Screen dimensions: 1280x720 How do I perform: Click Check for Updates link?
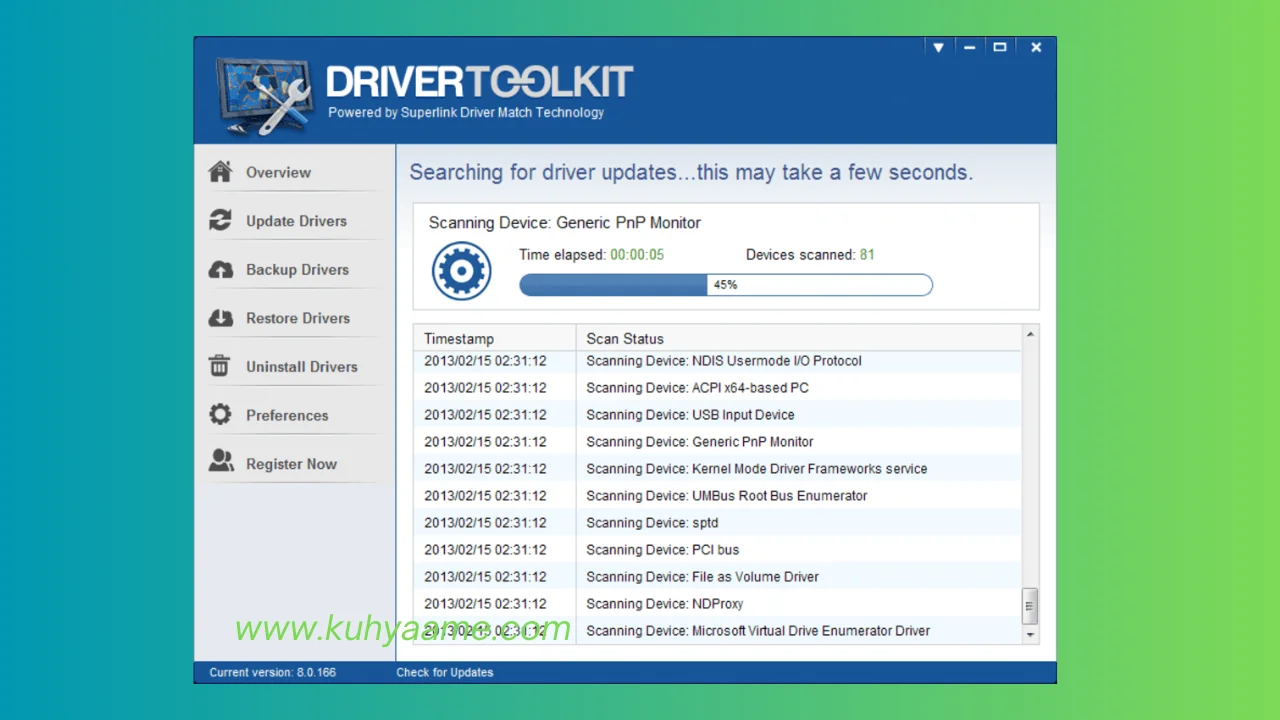click(x=444, y=672)
